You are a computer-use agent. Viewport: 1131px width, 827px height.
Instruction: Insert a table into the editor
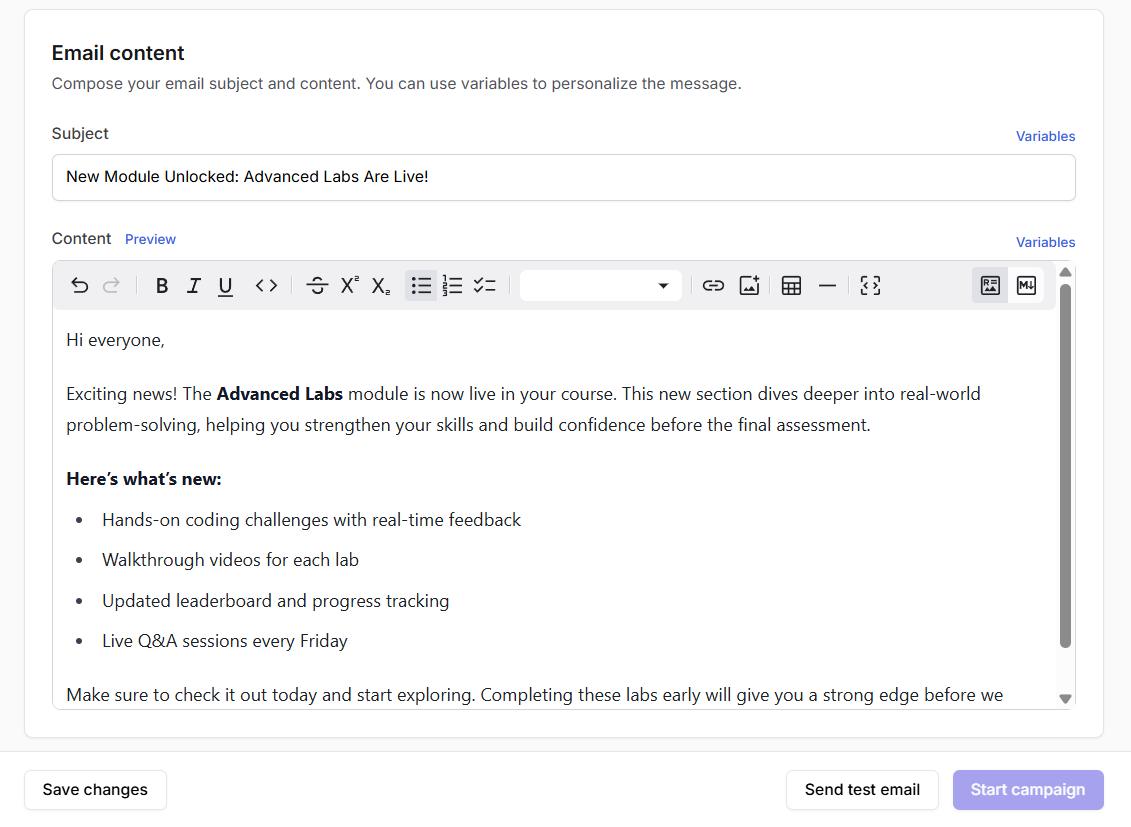tap(791, 286)
